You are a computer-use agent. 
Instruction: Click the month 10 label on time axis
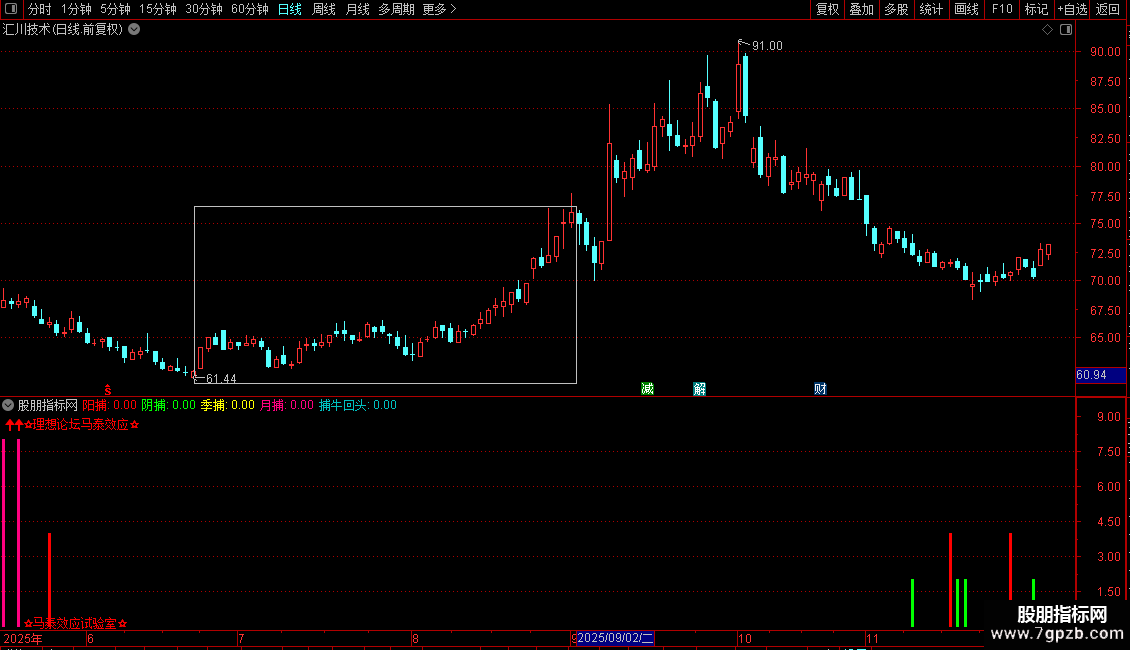[x=744, y=638]
